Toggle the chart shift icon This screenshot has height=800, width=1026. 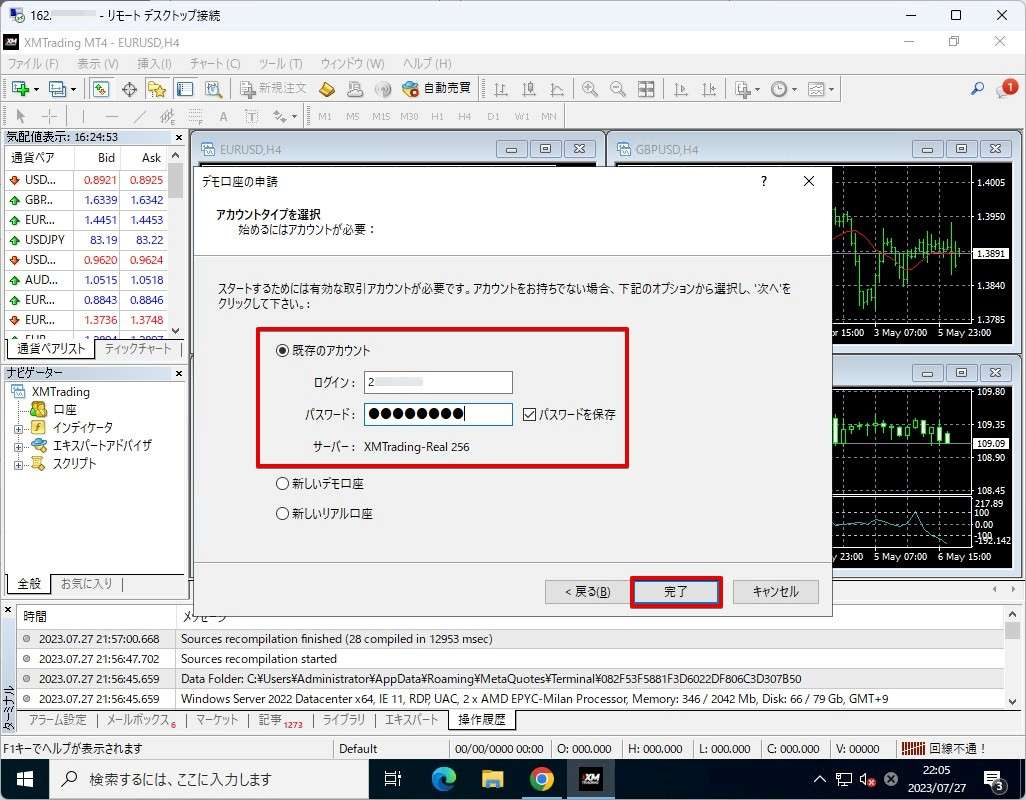709,89
